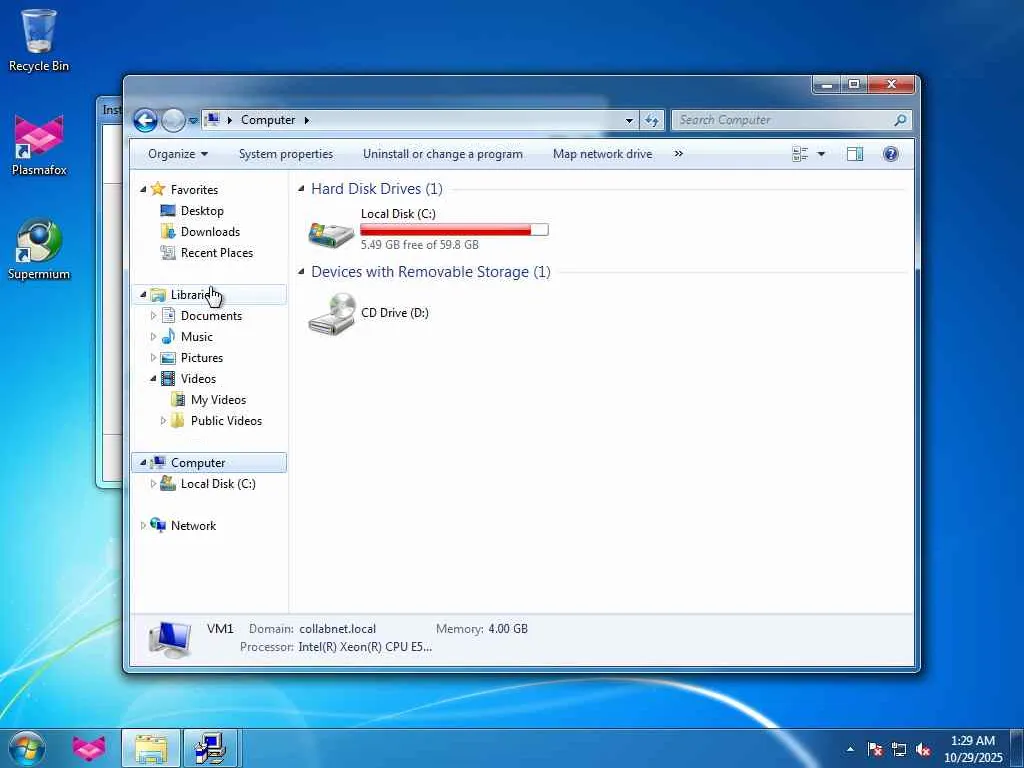Collapse the Computer tree node
The image size is (1024, 768).
[143, 462]
